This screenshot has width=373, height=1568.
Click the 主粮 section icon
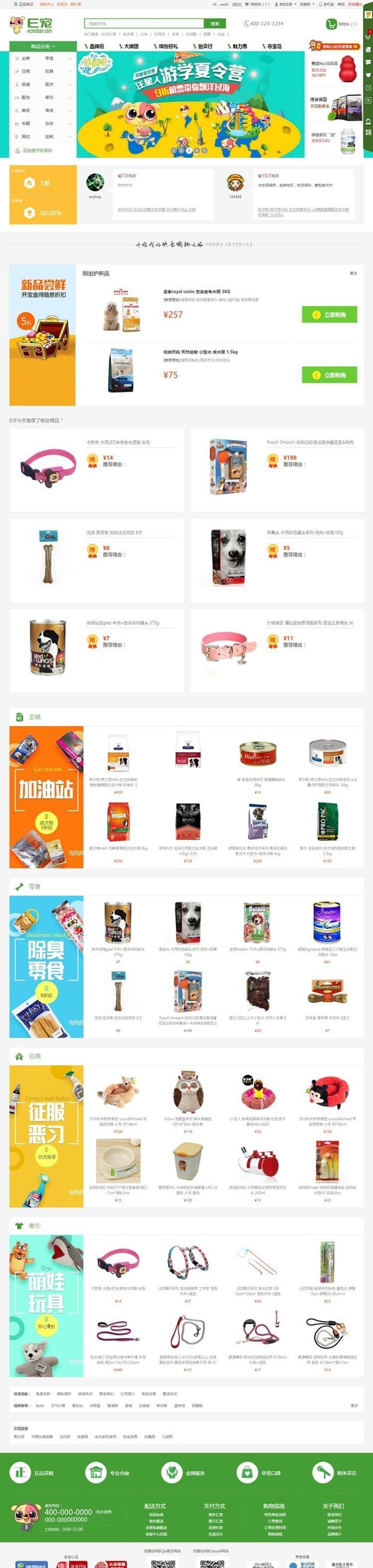click(19, 717)
